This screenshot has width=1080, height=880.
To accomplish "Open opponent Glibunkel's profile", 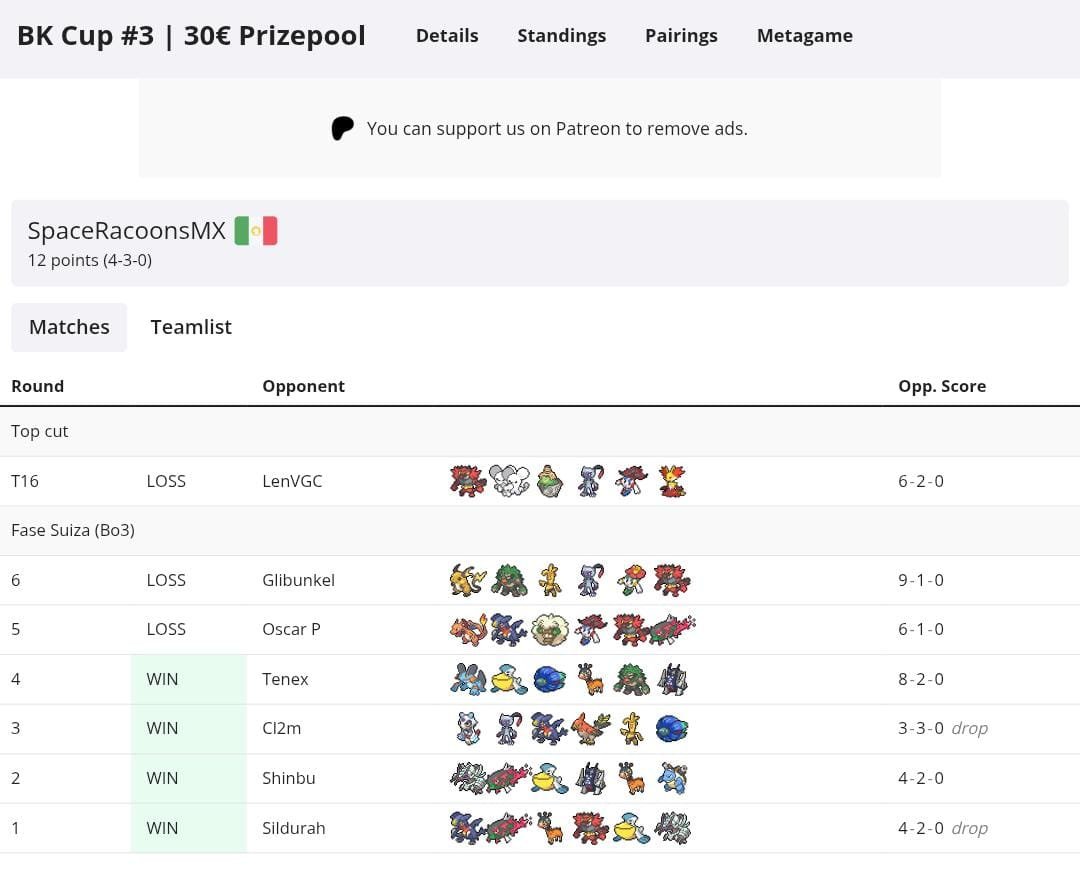I will (x=298, y=580).
